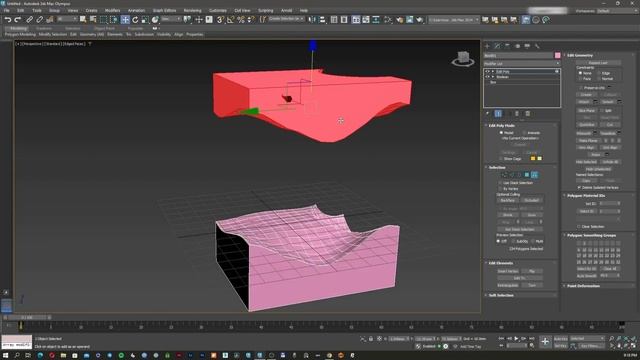Click Windows taskbar search icon

pyautogui.click(x=17, y=356)
